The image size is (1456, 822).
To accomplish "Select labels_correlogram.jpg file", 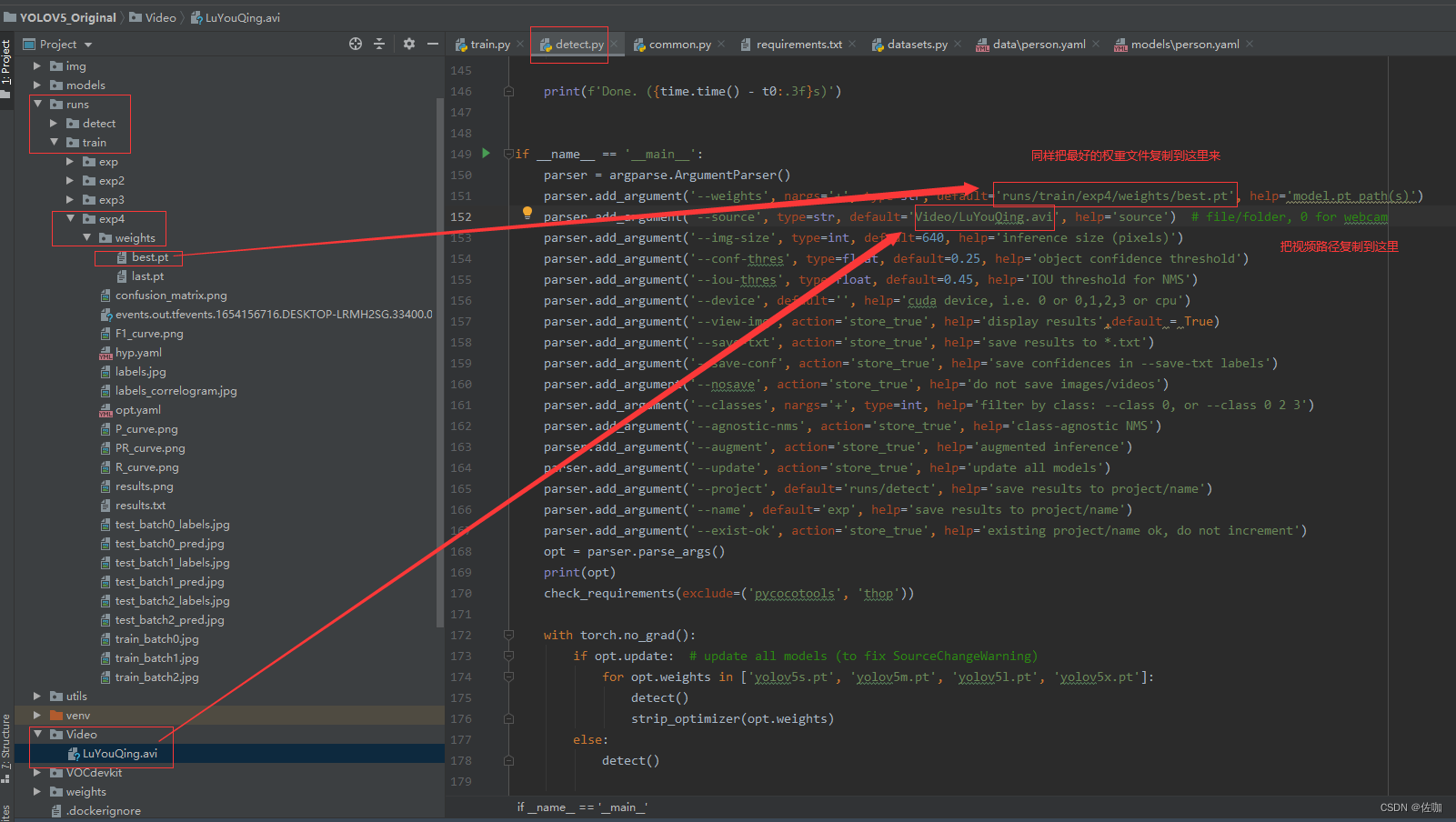I will 167,391.
